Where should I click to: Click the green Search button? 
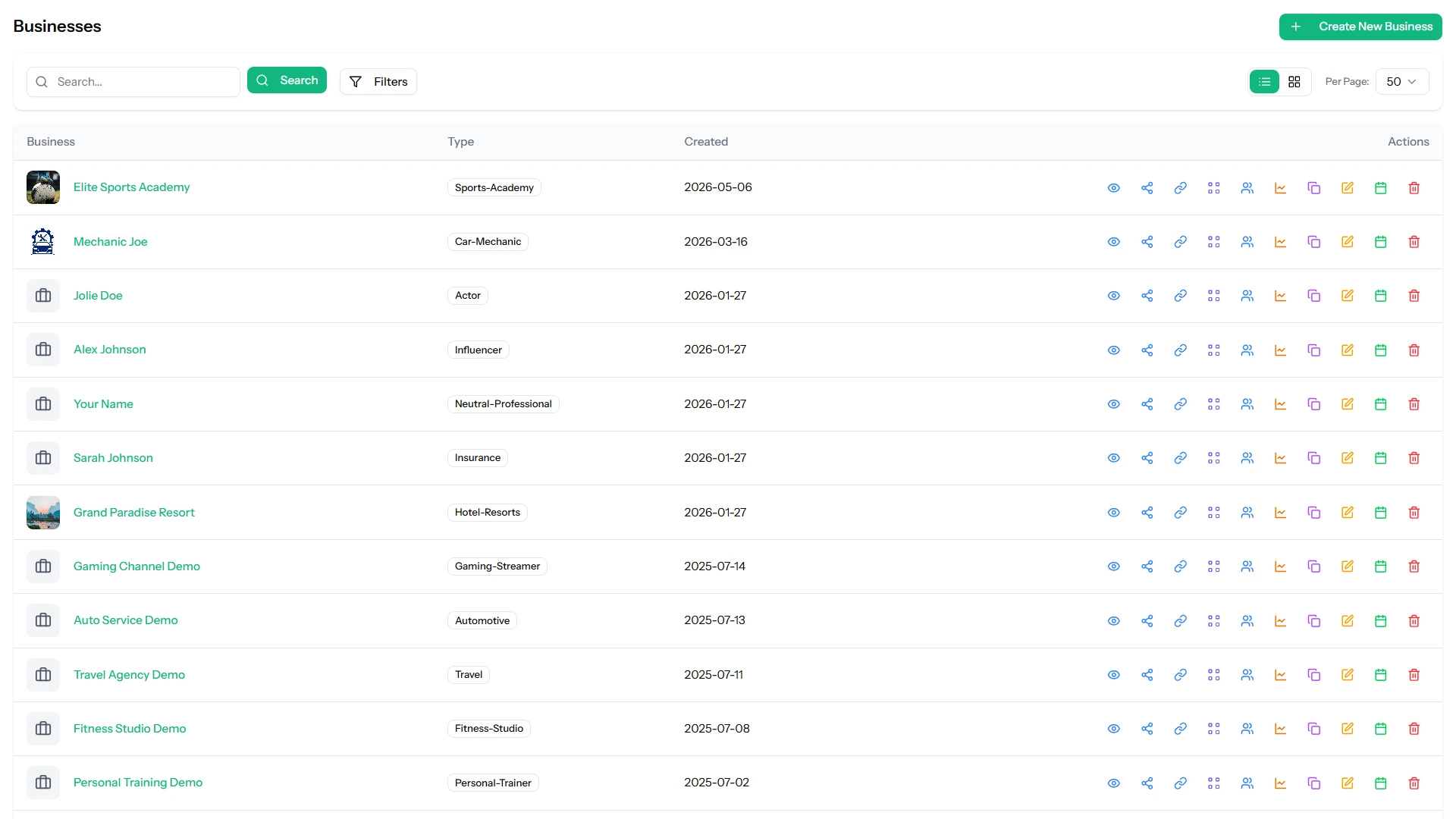pyautogui.click(x=287, y=80)
